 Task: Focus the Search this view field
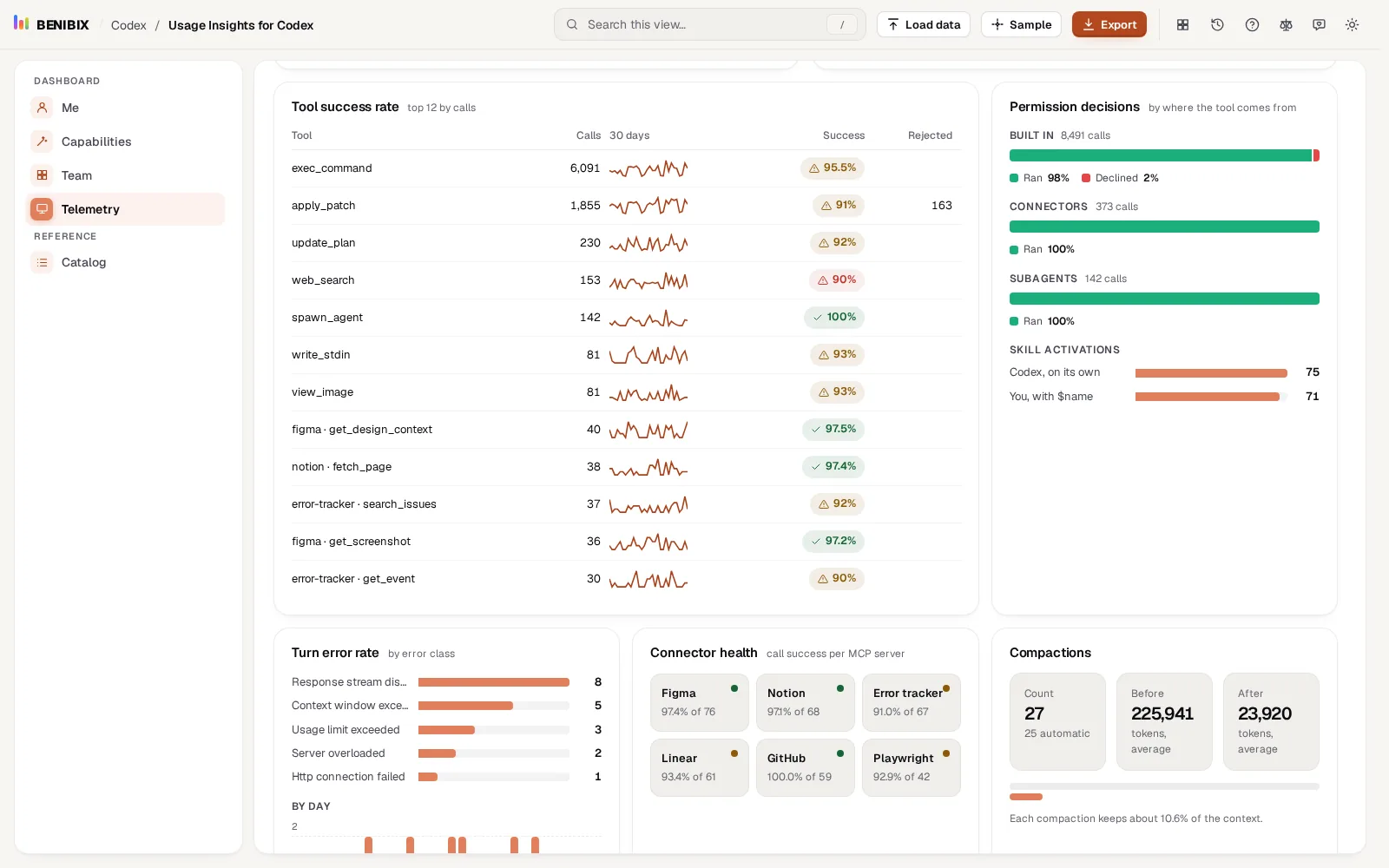pos(710,24)
